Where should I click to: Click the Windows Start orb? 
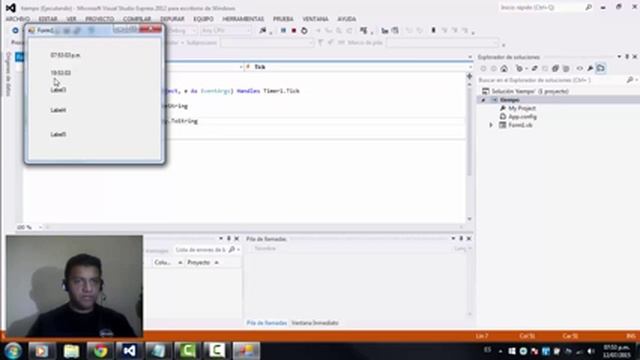click(13, 351)
